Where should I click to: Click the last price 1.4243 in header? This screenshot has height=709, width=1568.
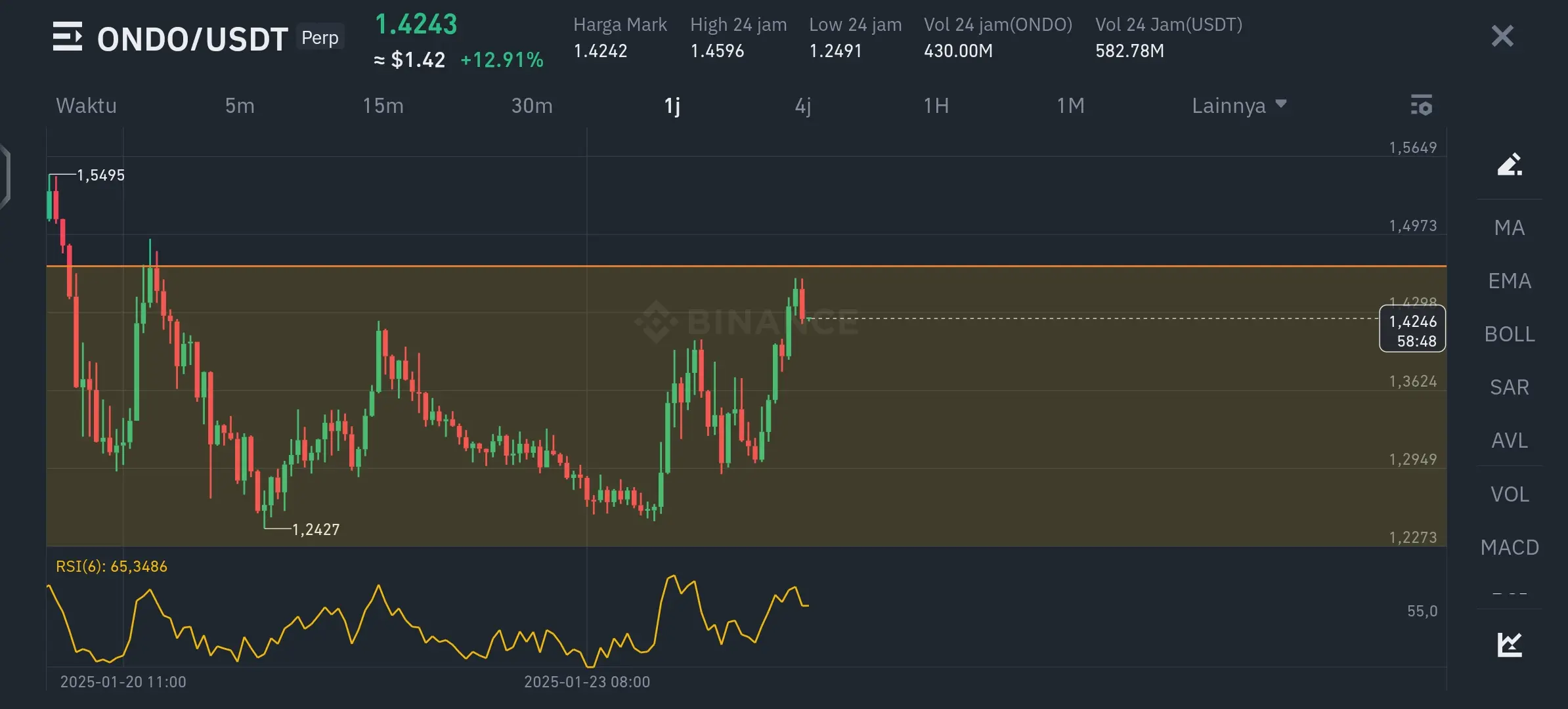coord(416,25)
